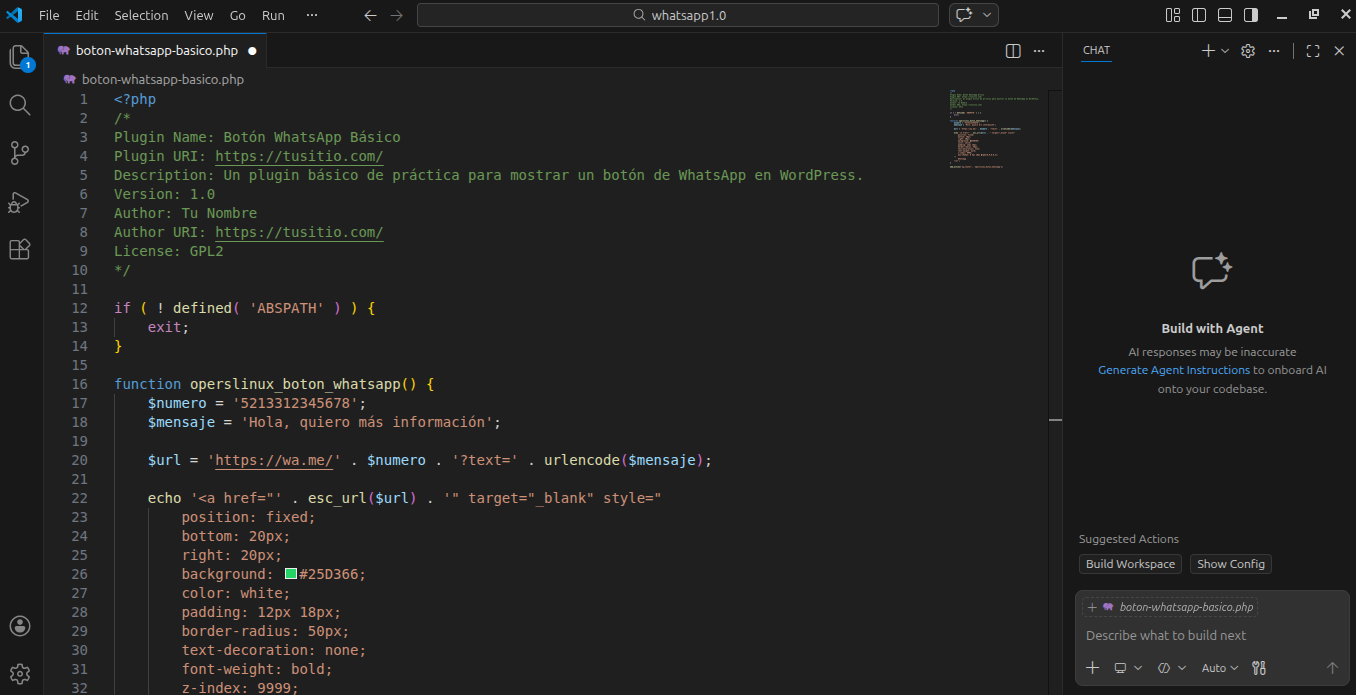Open the Auto model picker dropdown

click(1220, 668)
